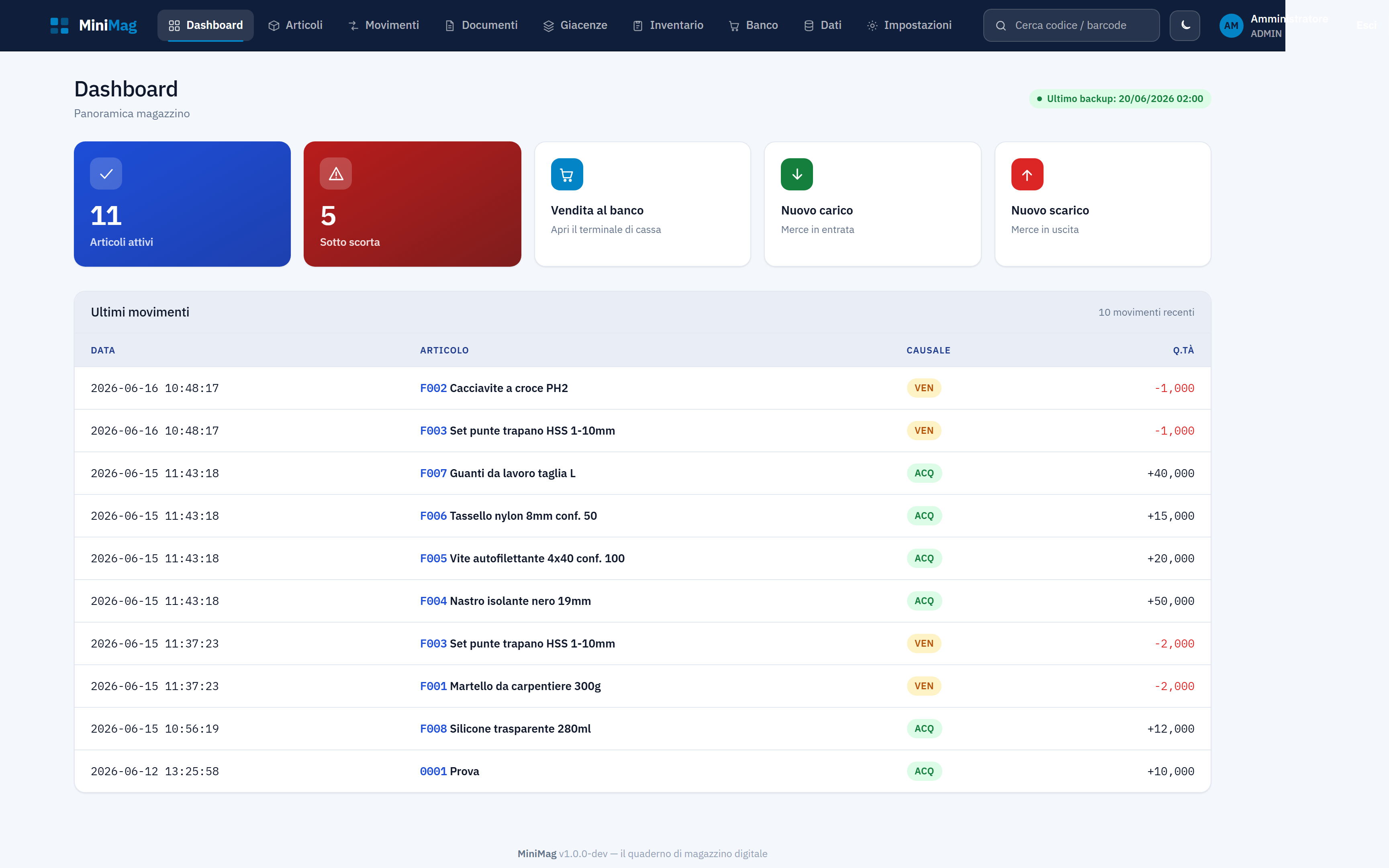
Task: Click the Inventario clipboard icon
Action: pyautogui.click(x=638, y=26)
